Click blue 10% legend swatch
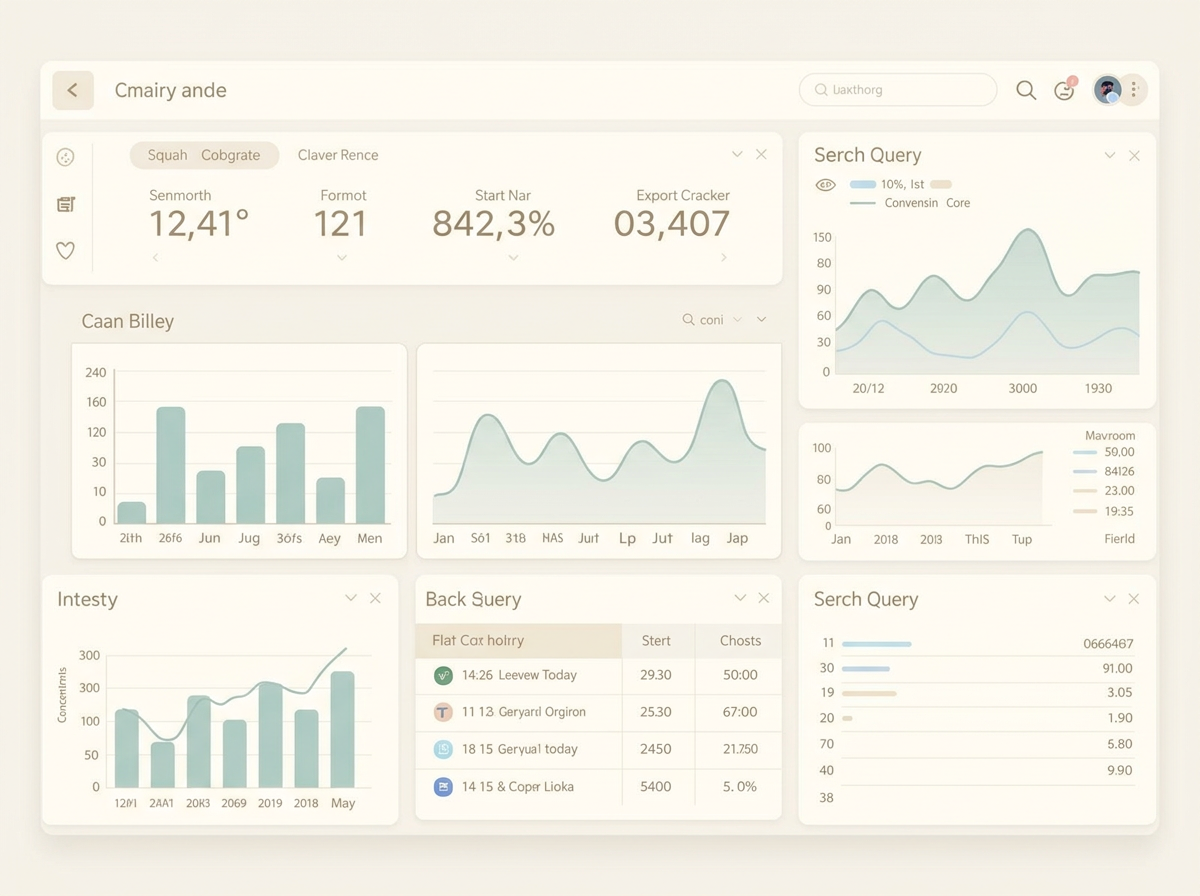The image size is (1200, 896). pyautogui.click(x=862, y=184)
